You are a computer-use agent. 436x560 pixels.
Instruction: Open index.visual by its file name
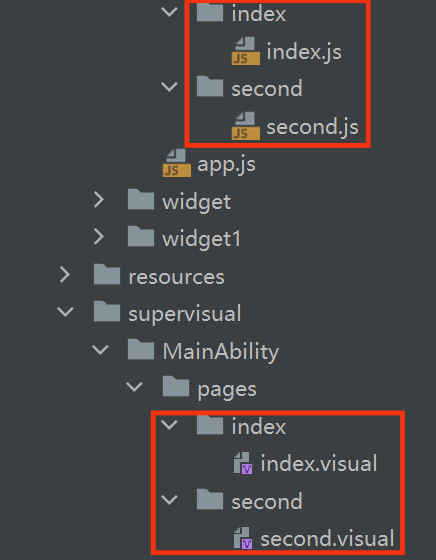click(319, 464)
